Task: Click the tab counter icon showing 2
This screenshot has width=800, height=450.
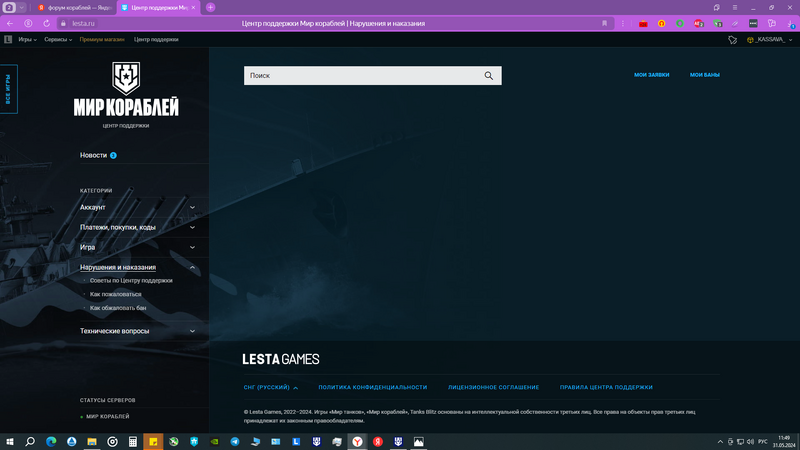Action: click(9, 8)
